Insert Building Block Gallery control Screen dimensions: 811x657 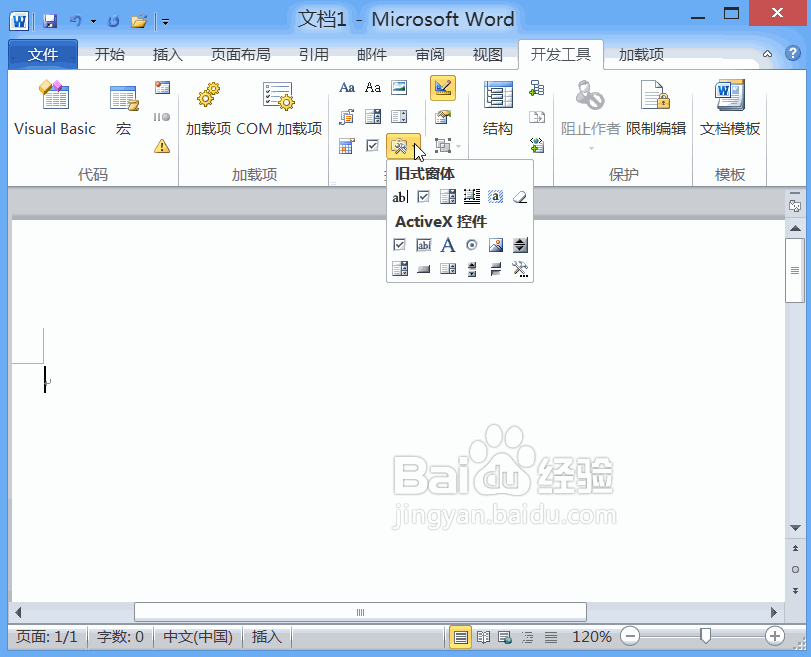click(x=347, y=117)
